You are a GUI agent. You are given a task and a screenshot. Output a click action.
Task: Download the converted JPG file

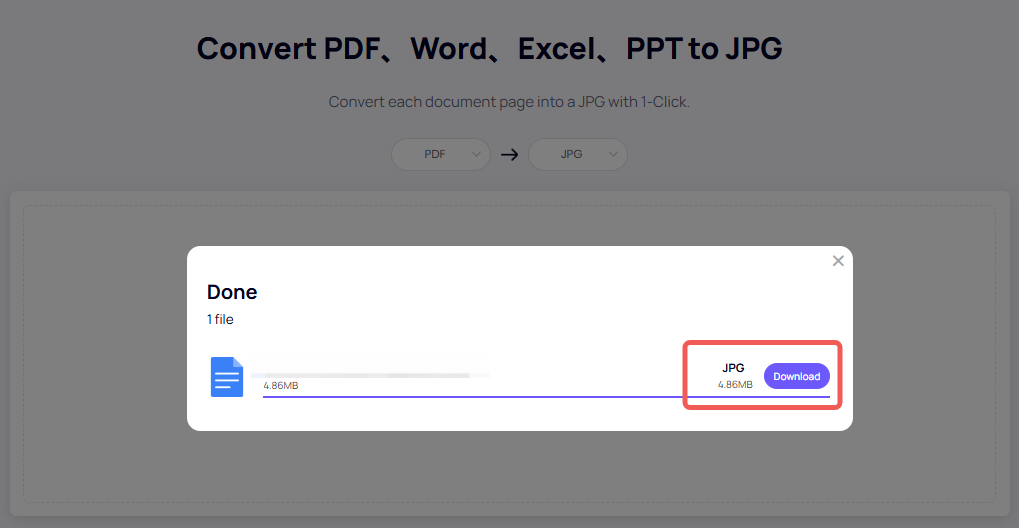coord(796,376)
